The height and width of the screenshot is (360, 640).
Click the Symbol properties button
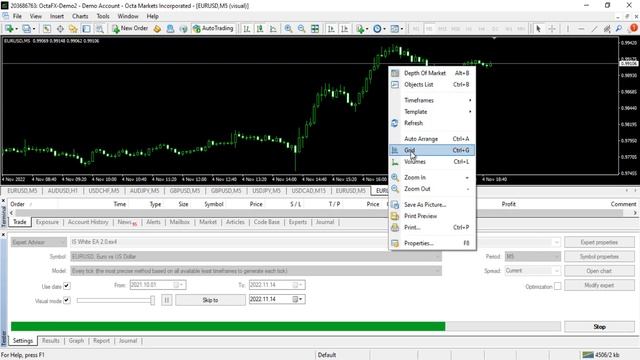click(599, 256)
